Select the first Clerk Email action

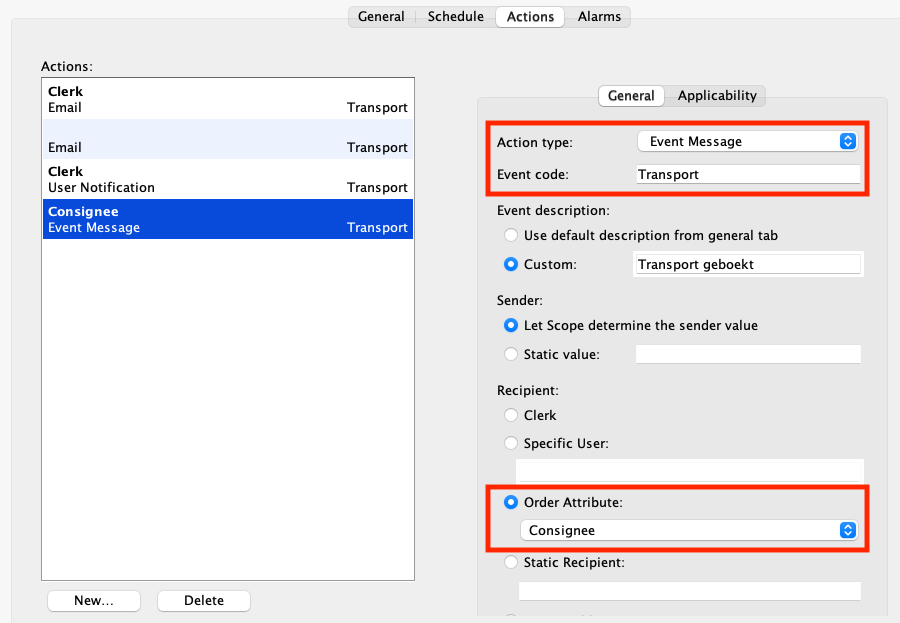[x=227, y=100]
